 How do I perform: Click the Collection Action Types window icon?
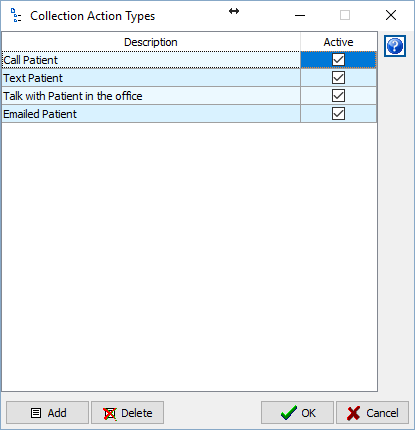16,15
